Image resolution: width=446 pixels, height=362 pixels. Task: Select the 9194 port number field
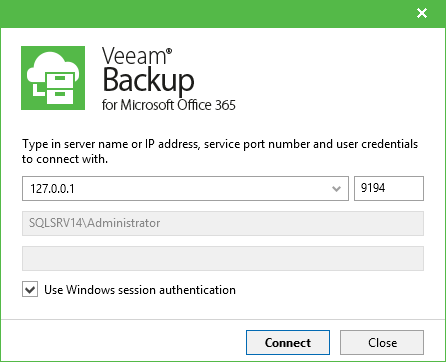[389, 188]
